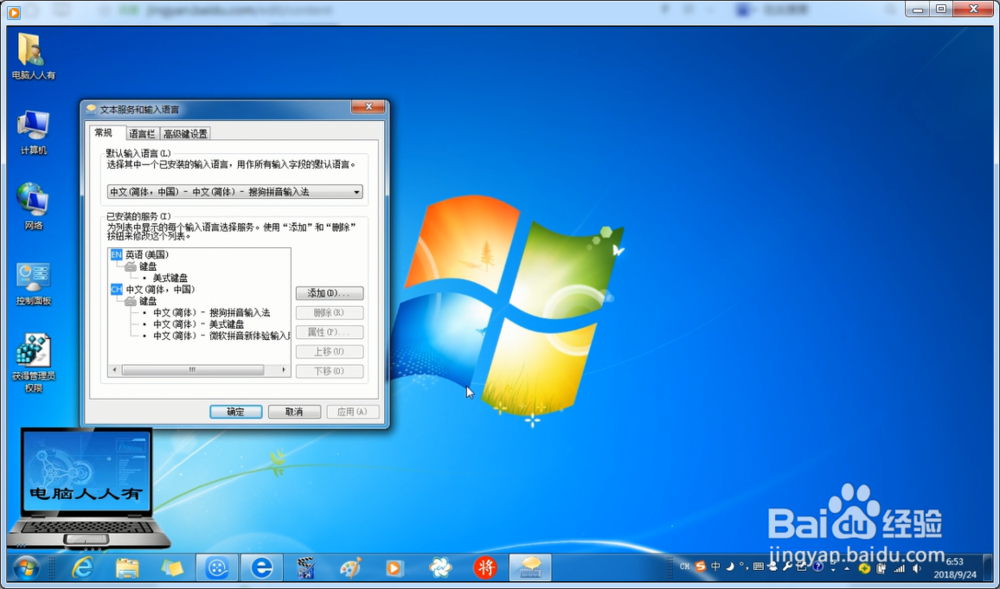Open the wrench settings icon in language bar

(787, 567)
